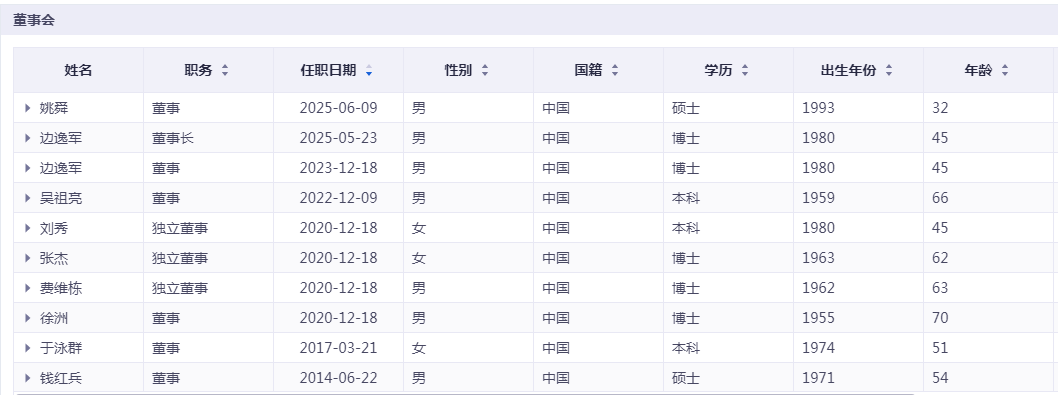Expand the 刘秀 row
The width and height of the screenshot is (1058, 395).
click(x=28, y=228)
